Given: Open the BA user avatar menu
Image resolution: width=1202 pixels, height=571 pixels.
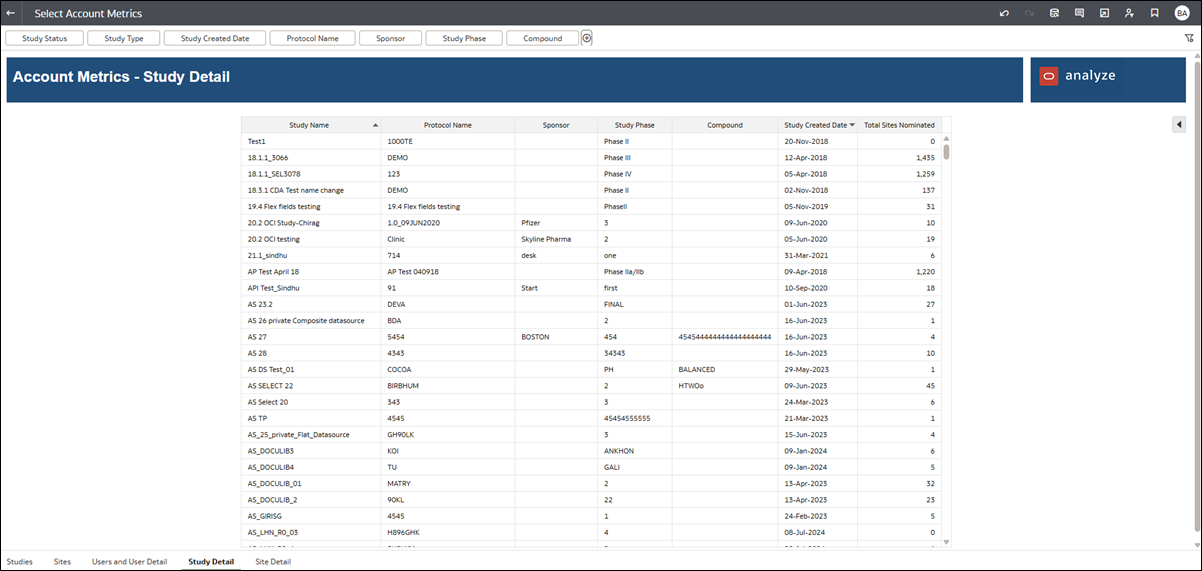Looking at the screenshot, I should [x=1182, y=13].
